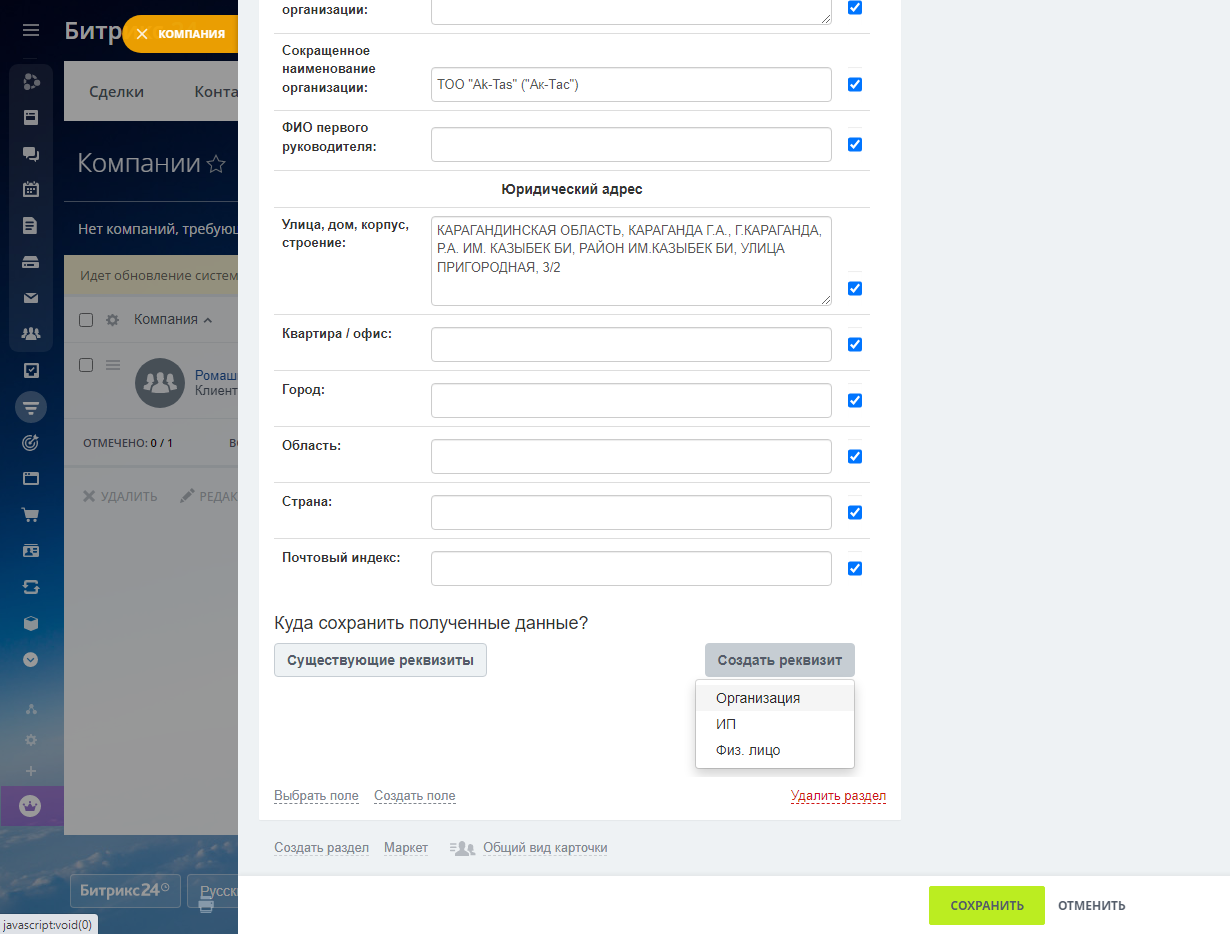Open the box cube icon in sidebar

point(31,623)
